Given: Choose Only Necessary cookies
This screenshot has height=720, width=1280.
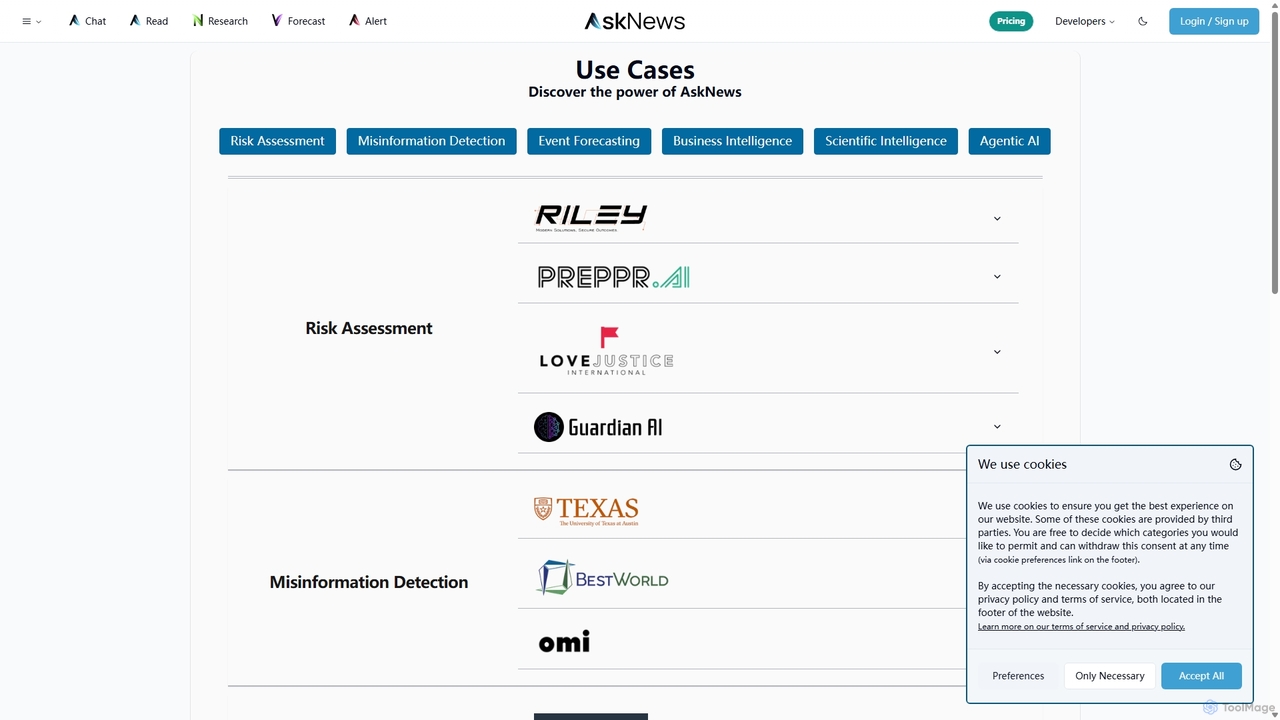Looking at the screenshot, I should point(1110,676).
